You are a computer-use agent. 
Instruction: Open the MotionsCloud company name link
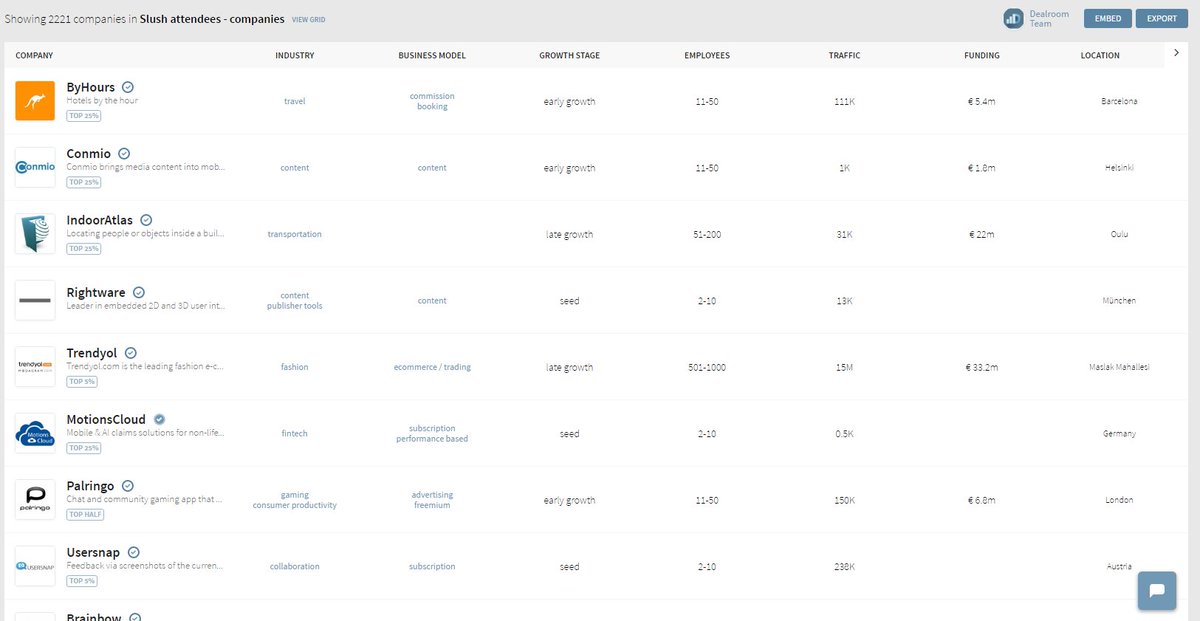click(x=106, y=419)
